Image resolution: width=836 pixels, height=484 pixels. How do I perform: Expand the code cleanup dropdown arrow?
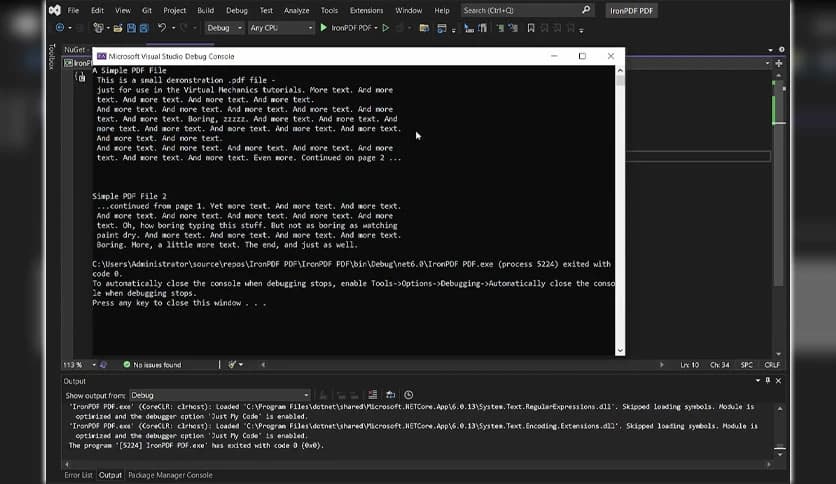coord(241,365)
